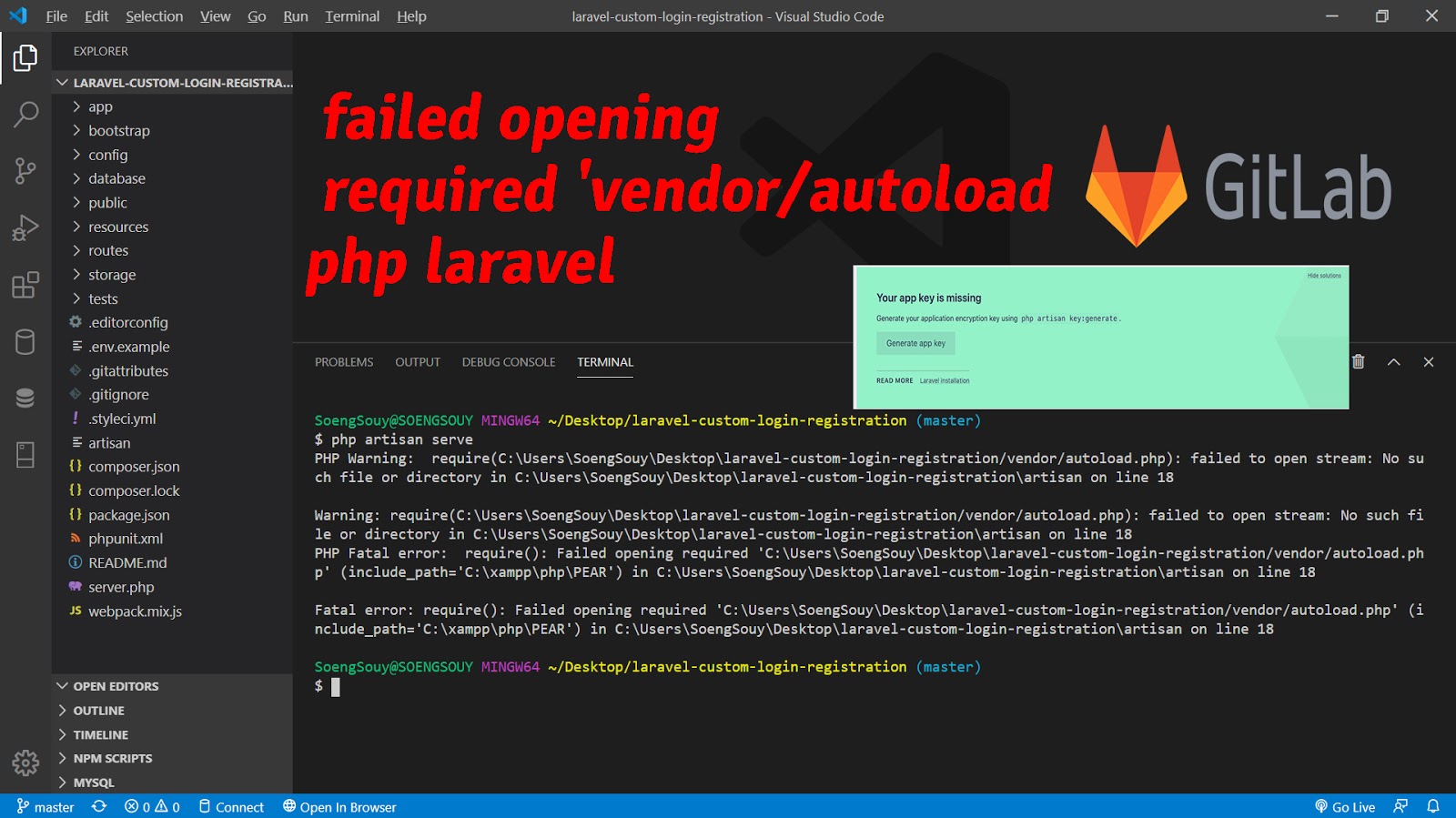Viewport: 1456px width, 818px height.
Task: Select the TERMINAL panel tab
Action: 605,362
